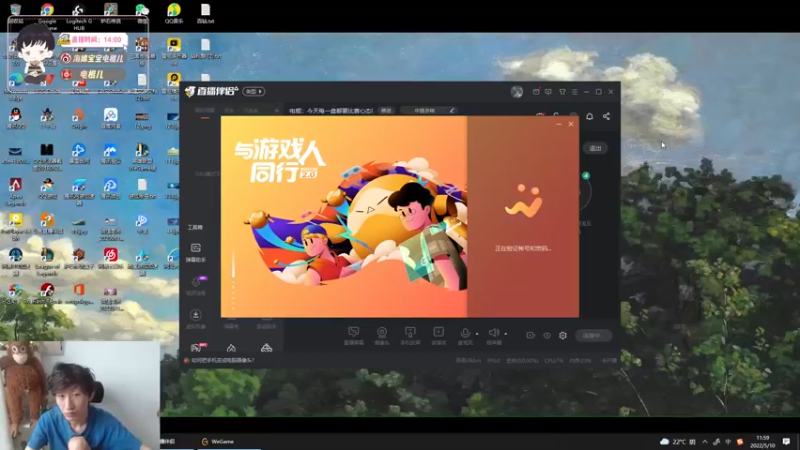Click the record video icon
The image size is (800, 450).
point(531,336)
